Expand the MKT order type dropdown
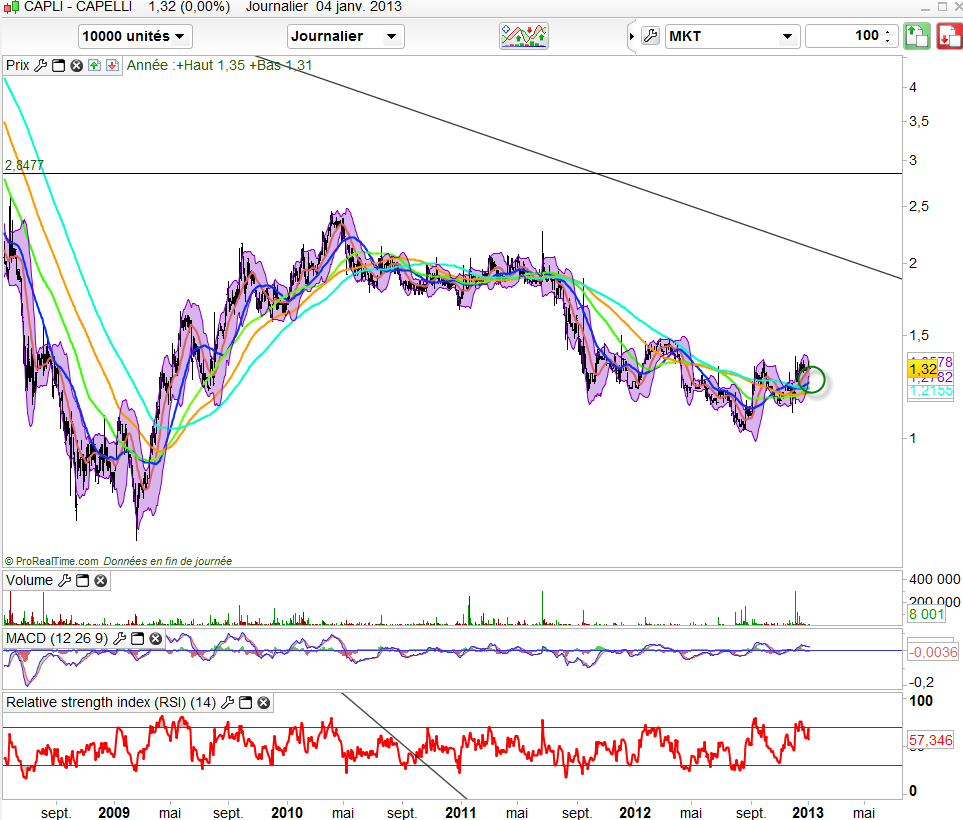 tap(731, 37)
